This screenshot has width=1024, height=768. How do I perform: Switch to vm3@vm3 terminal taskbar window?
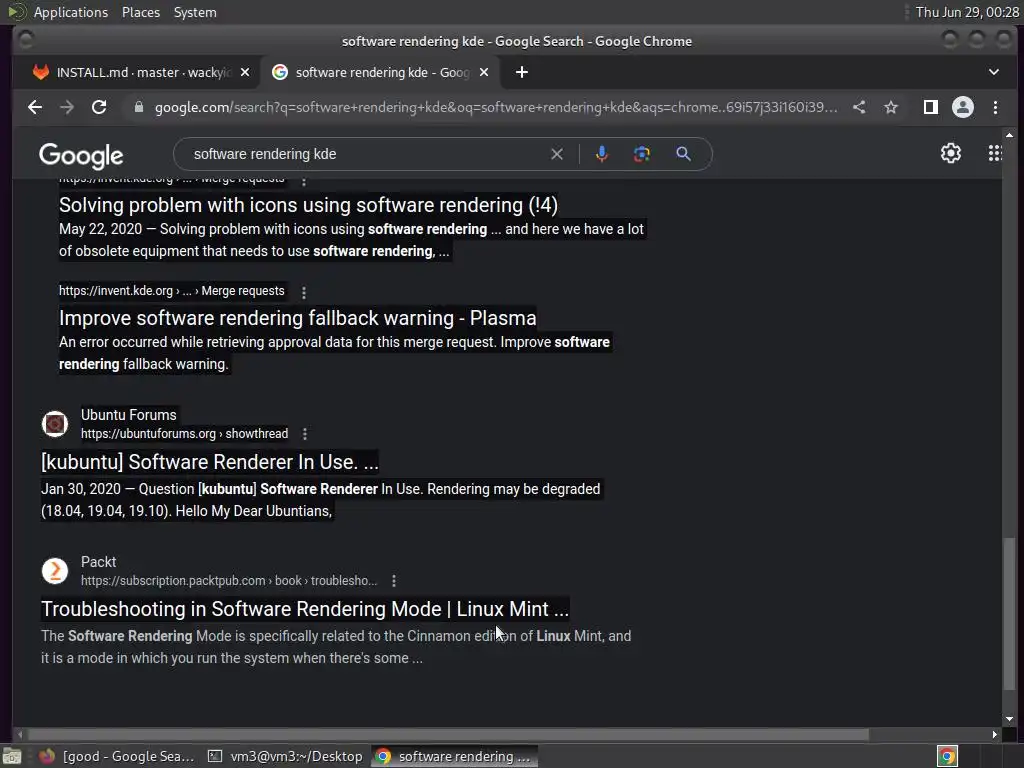(x=285, y=756)
